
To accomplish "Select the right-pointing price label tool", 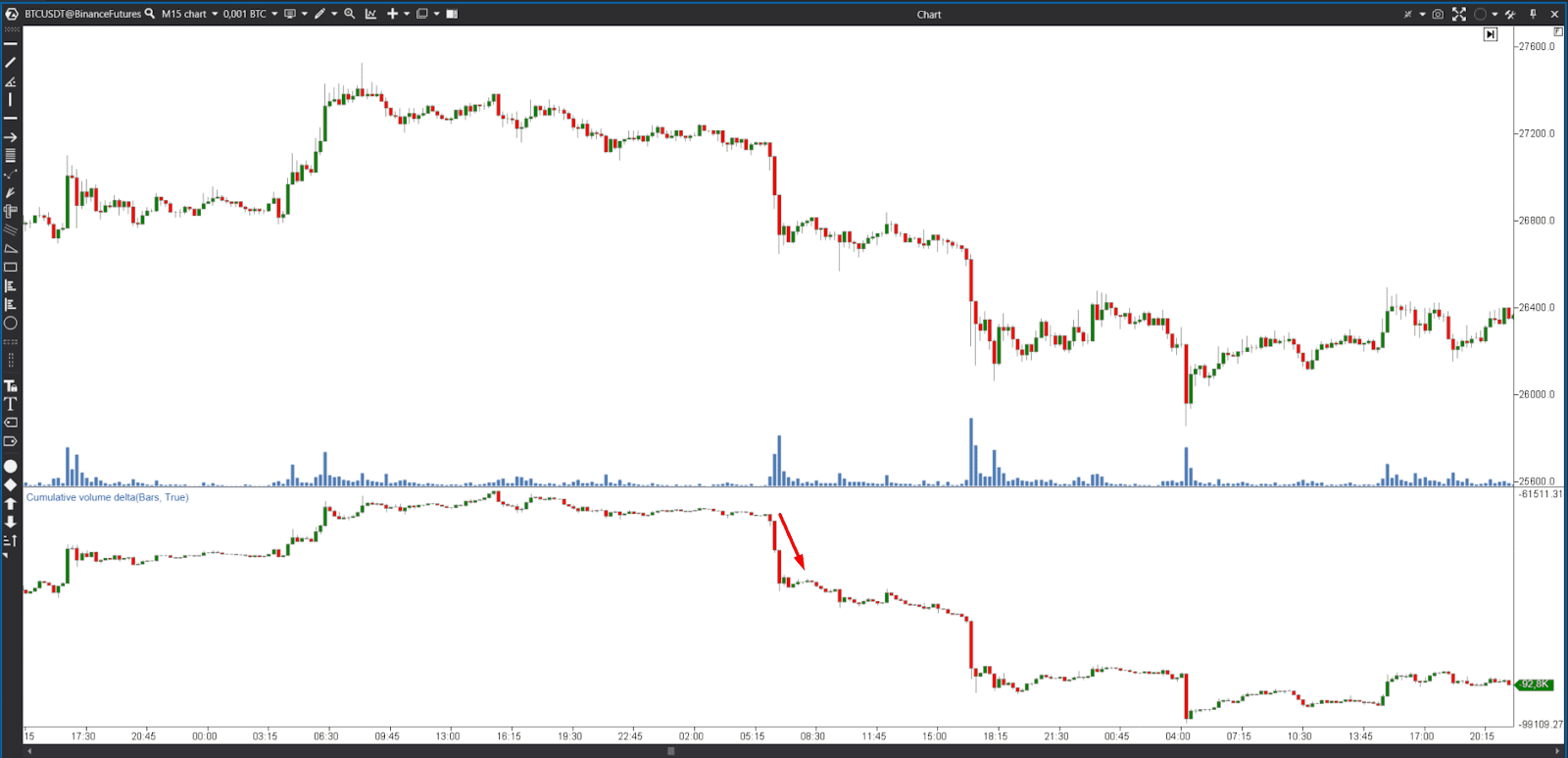I will (11, 441).
